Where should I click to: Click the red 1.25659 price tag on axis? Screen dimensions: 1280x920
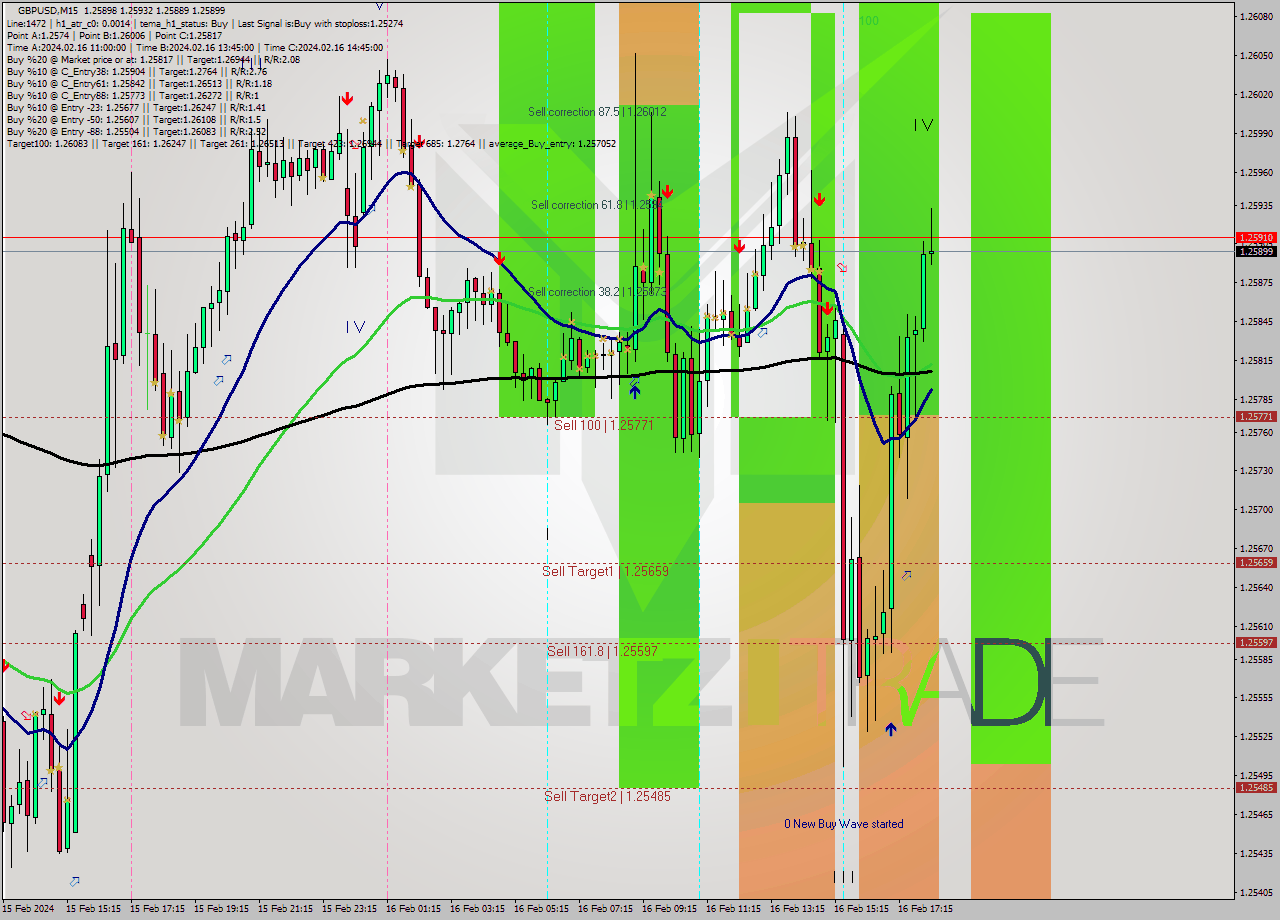click(1256, 562)
